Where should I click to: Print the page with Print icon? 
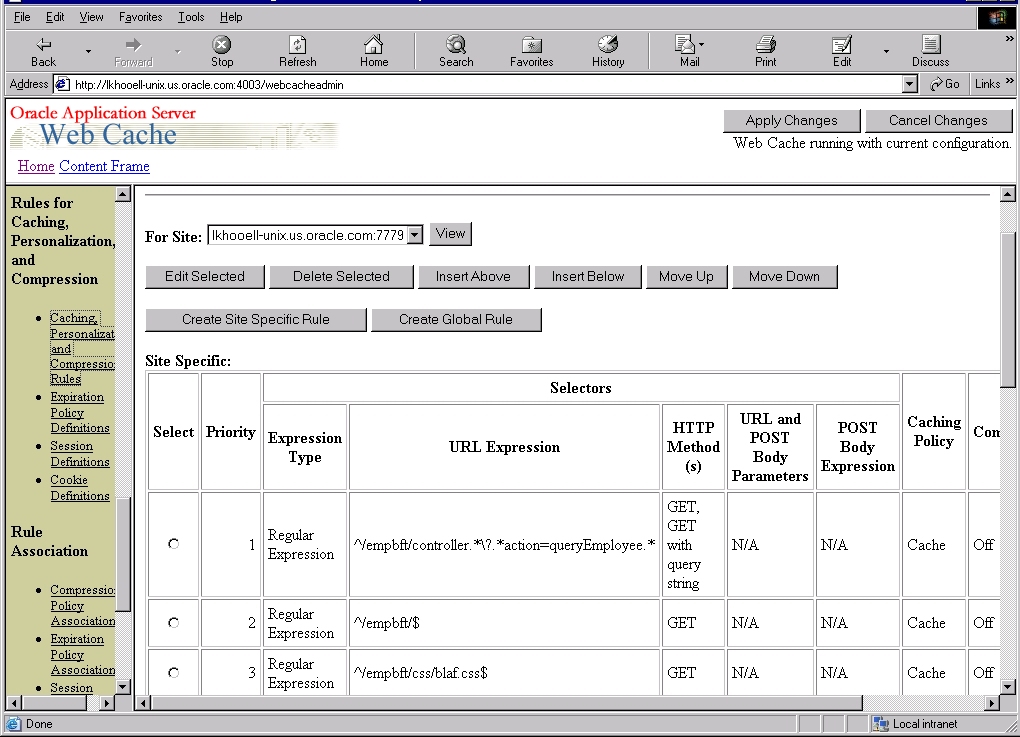click(766, 44)
